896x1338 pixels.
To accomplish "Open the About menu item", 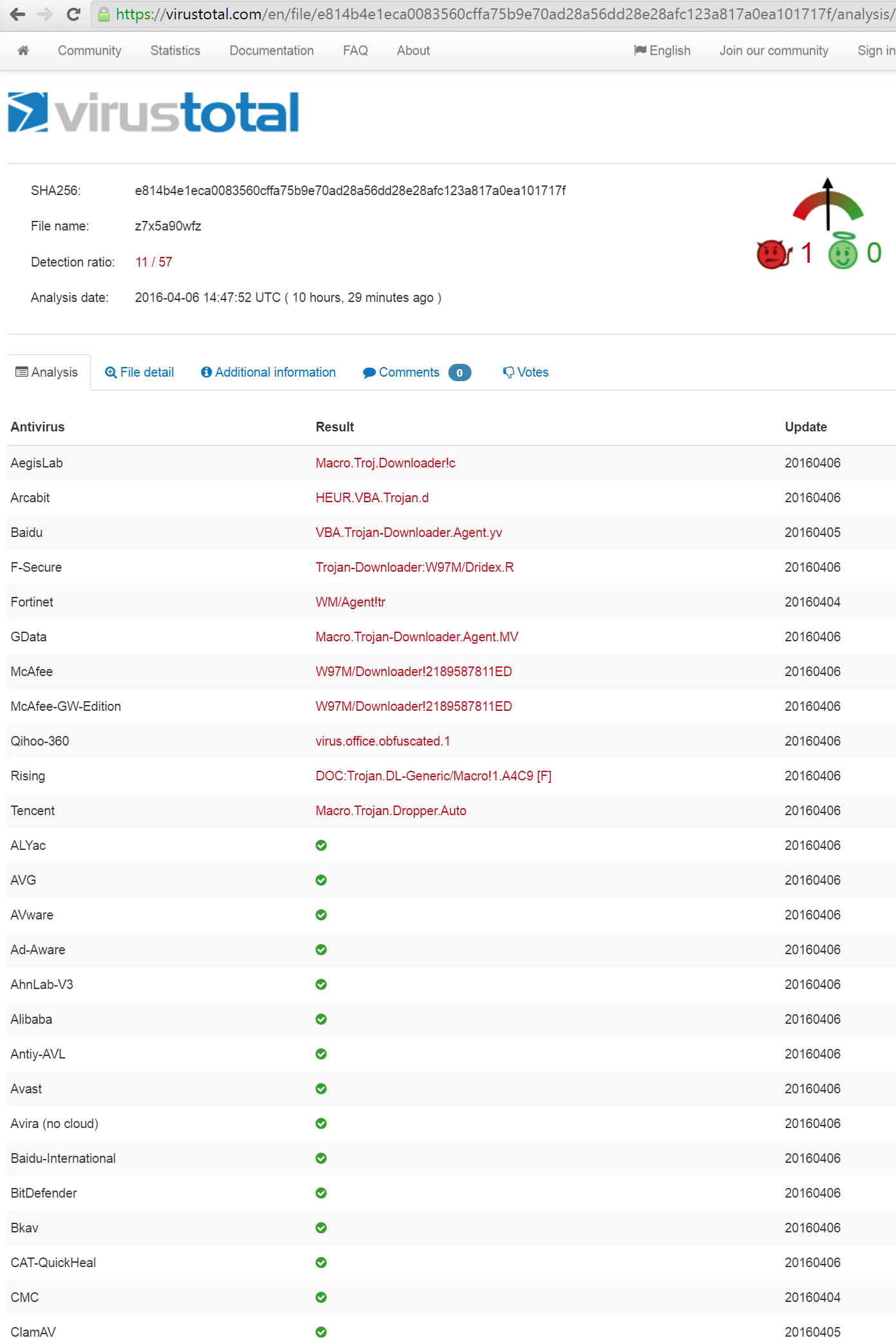I will point(413,50).
